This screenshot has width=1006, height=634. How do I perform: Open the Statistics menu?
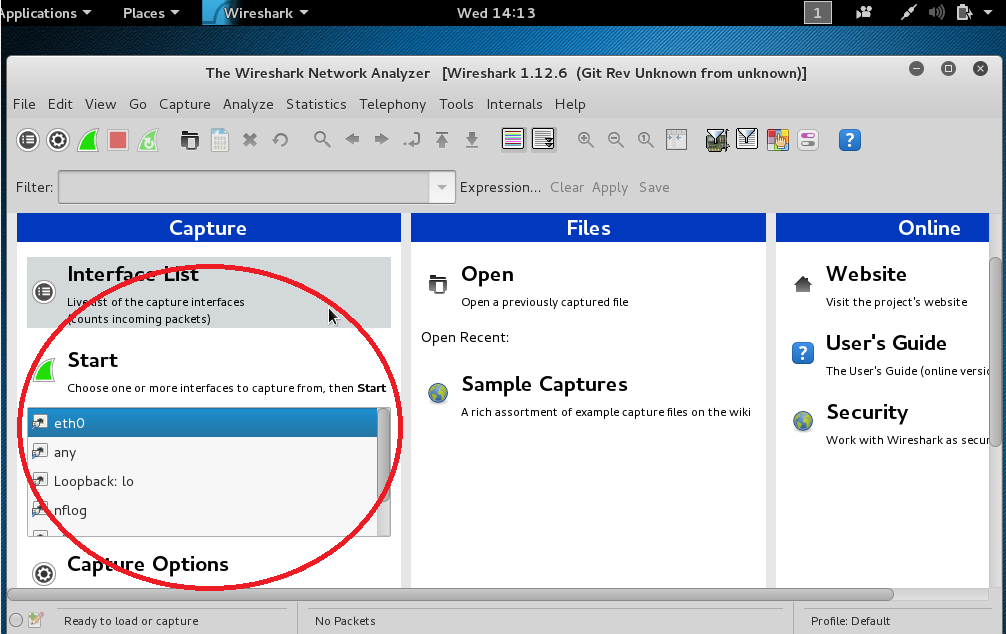tap(316, 104)
